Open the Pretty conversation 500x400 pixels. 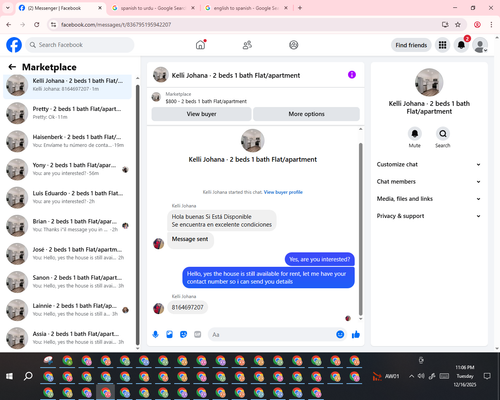(x=67, y=113)
